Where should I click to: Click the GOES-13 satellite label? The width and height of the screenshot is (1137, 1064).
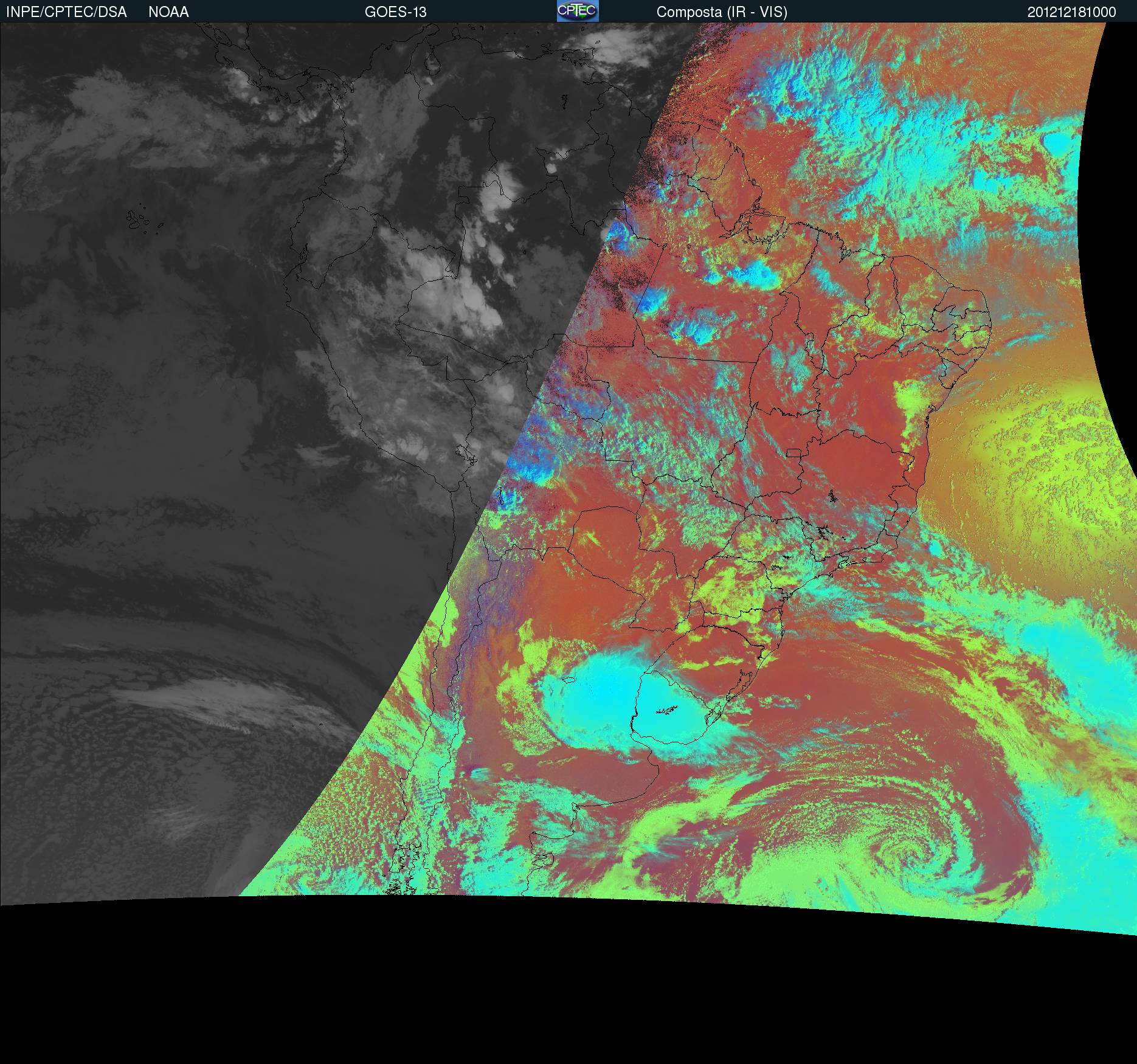396,12
